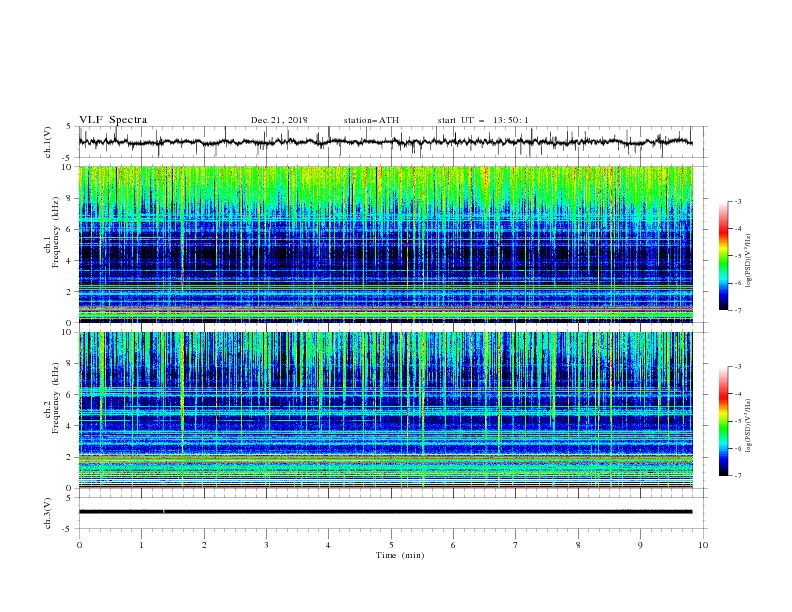Click the ch.2 spectrogram color scale bar
The height and width of the screenshot is (612, 792).
click(724, 421)
